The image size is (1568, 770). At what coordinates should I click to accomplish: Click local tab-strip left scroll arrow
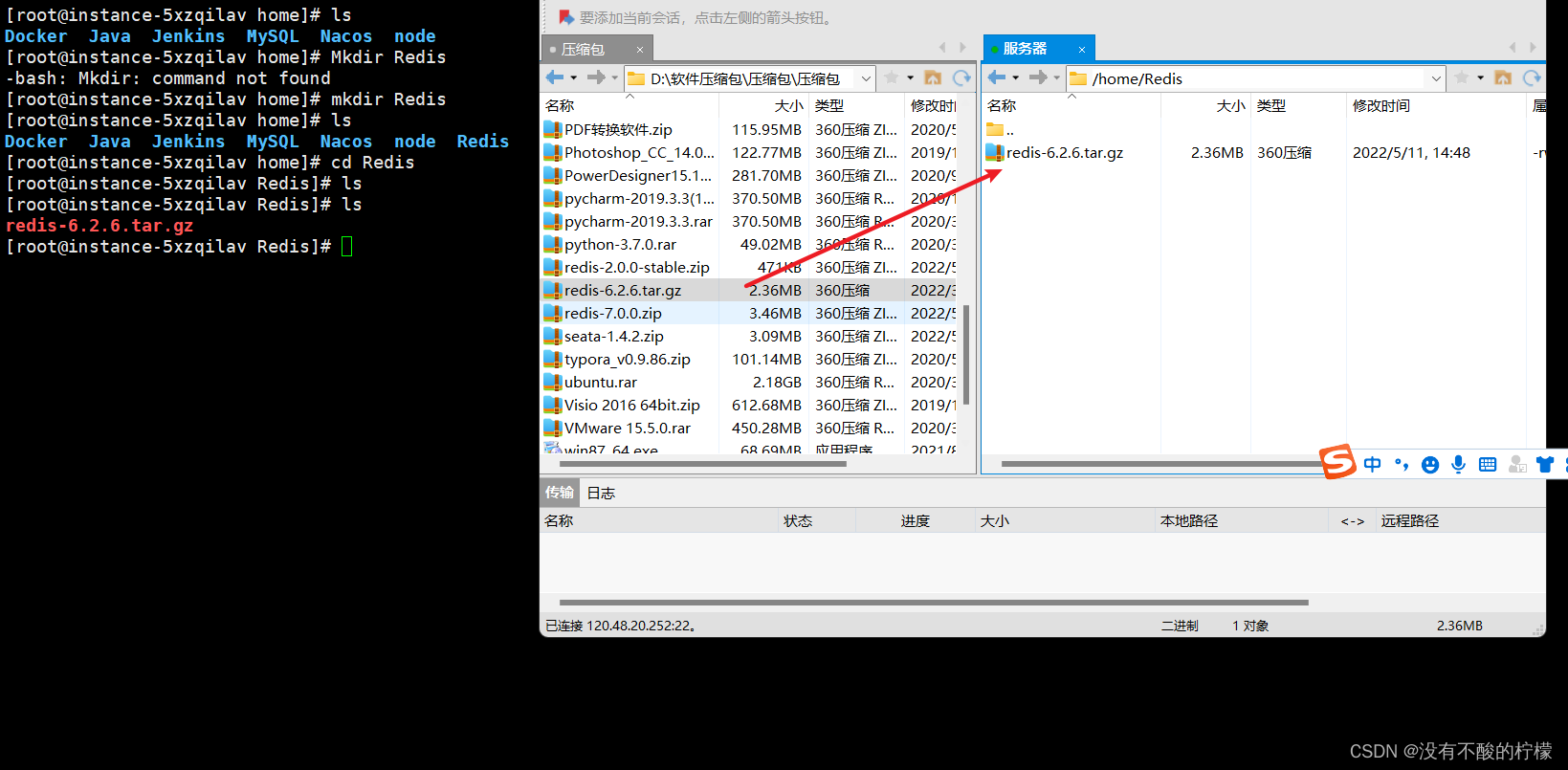click(x=942, y=47)
